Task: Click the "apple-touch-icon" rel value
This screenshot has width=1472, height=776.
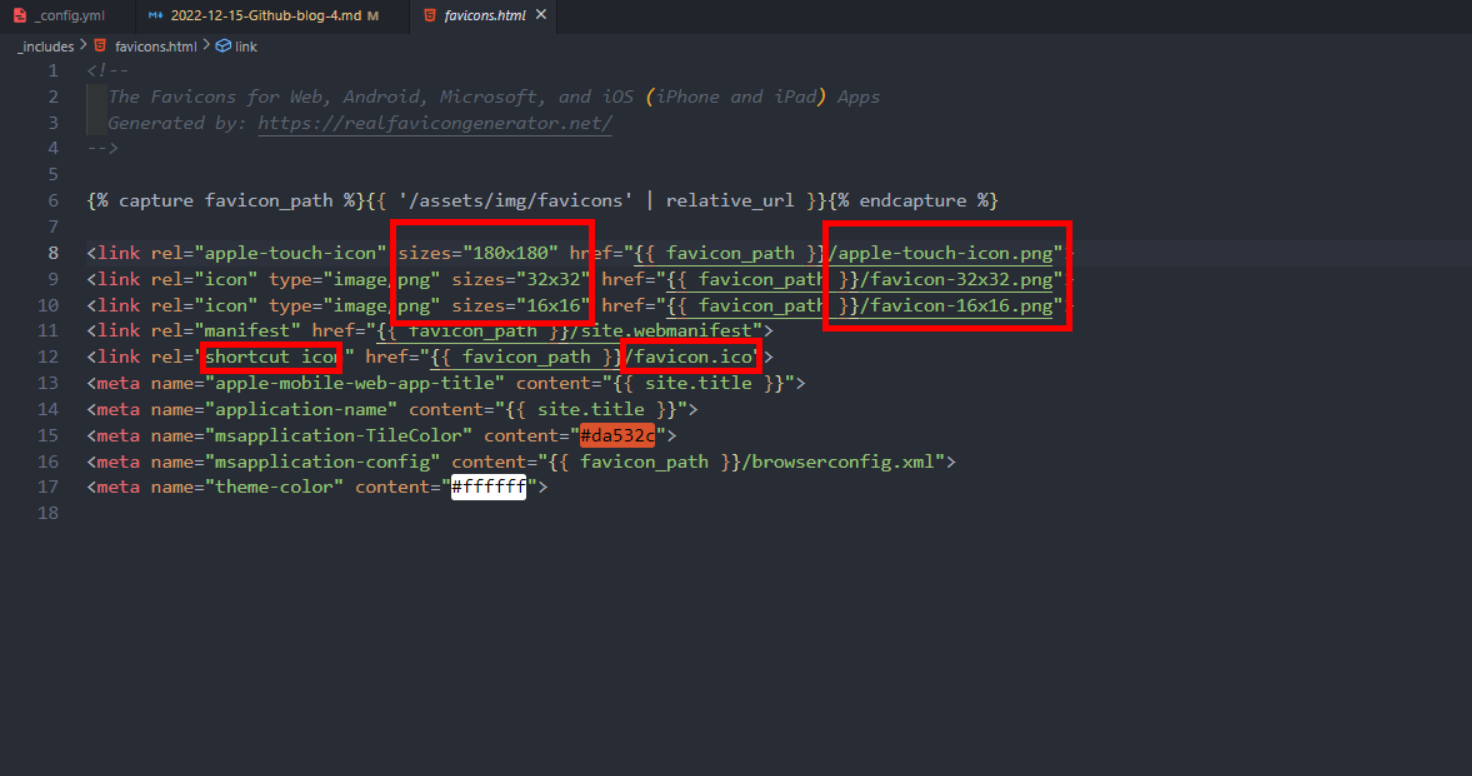Action: [290, 253]
